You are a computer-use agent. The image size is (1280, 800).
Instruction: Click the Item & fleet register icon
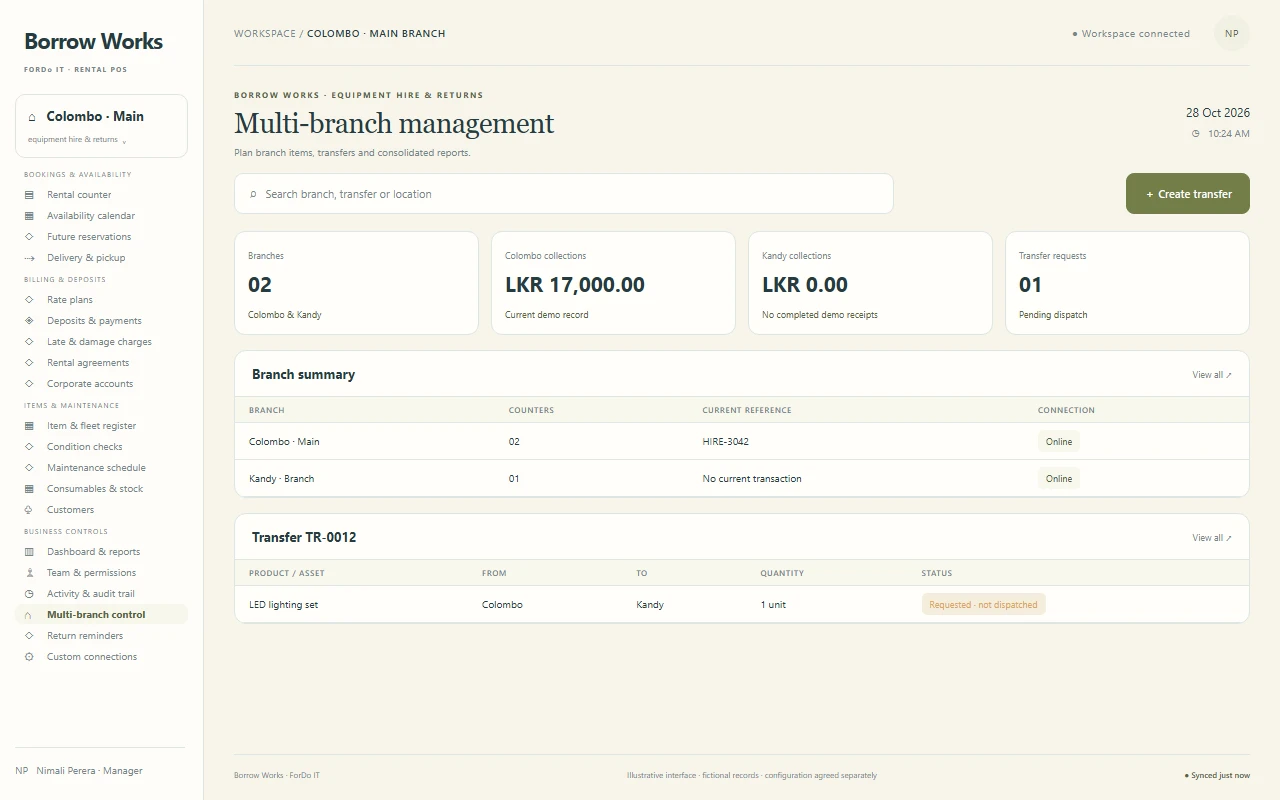(x=29, y=426)
